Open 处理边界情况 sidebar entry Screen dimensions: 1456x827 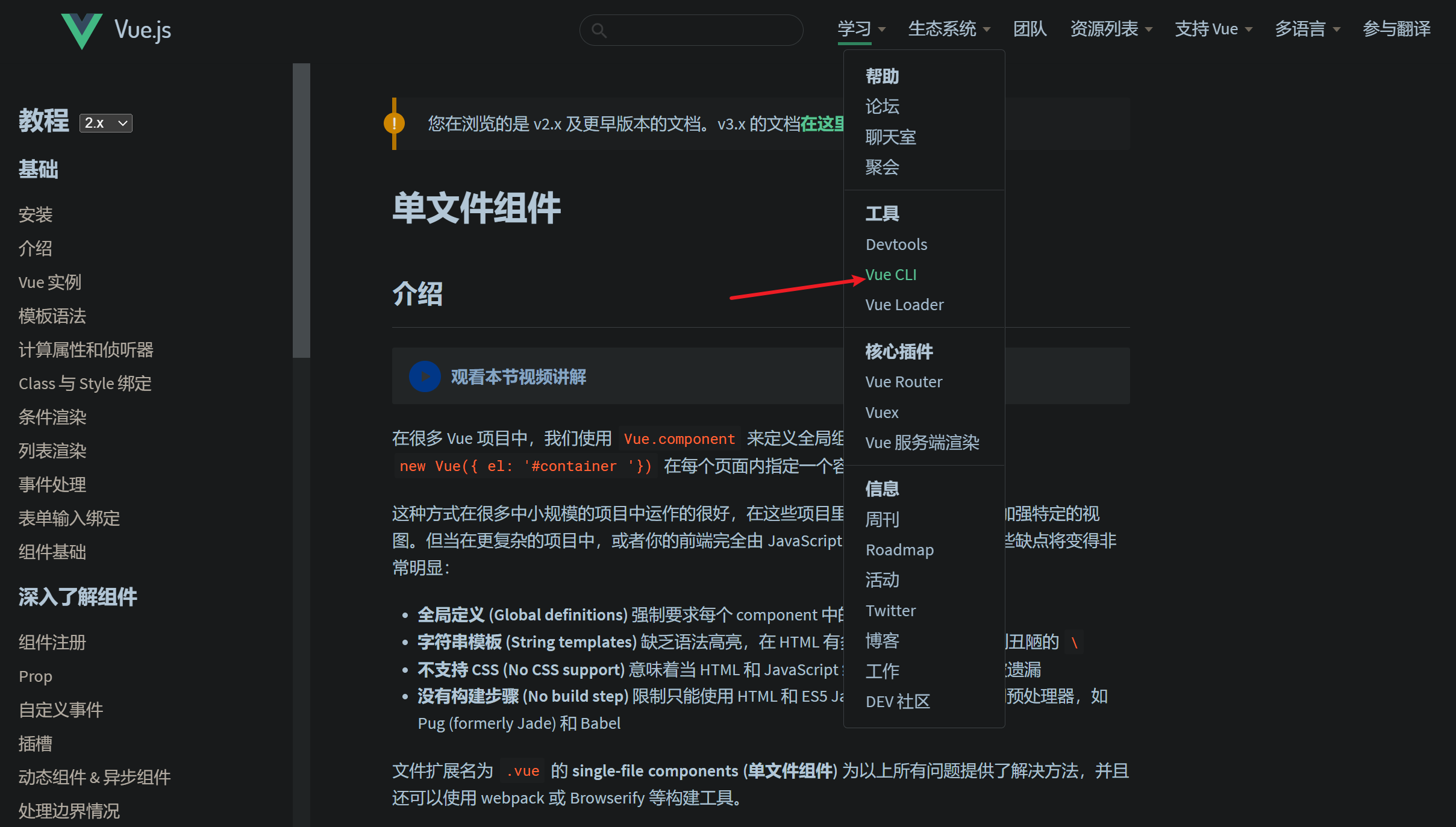(69, 811)
